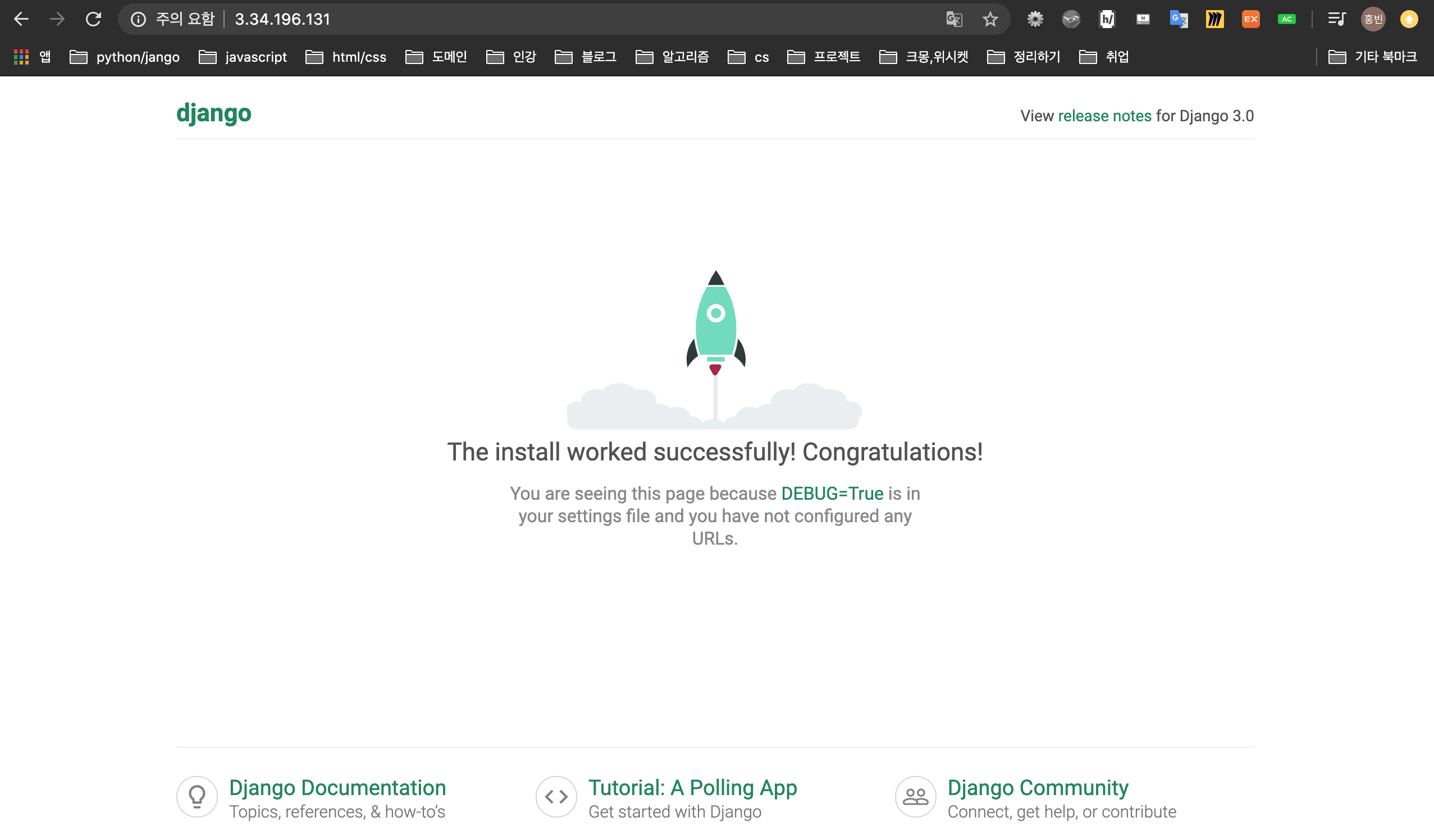Open the 인강 bookmark folder

tap(511, 57)
